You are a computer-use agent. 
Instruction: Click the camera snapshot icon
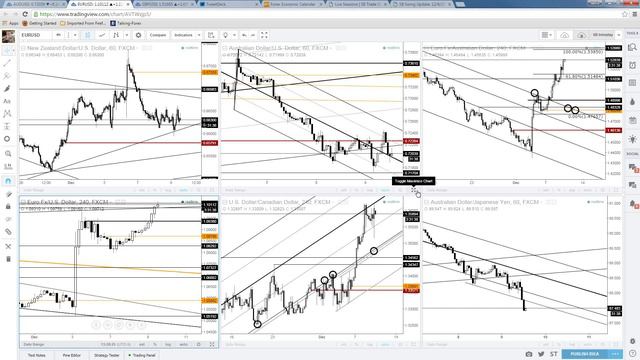pos(529,354)
